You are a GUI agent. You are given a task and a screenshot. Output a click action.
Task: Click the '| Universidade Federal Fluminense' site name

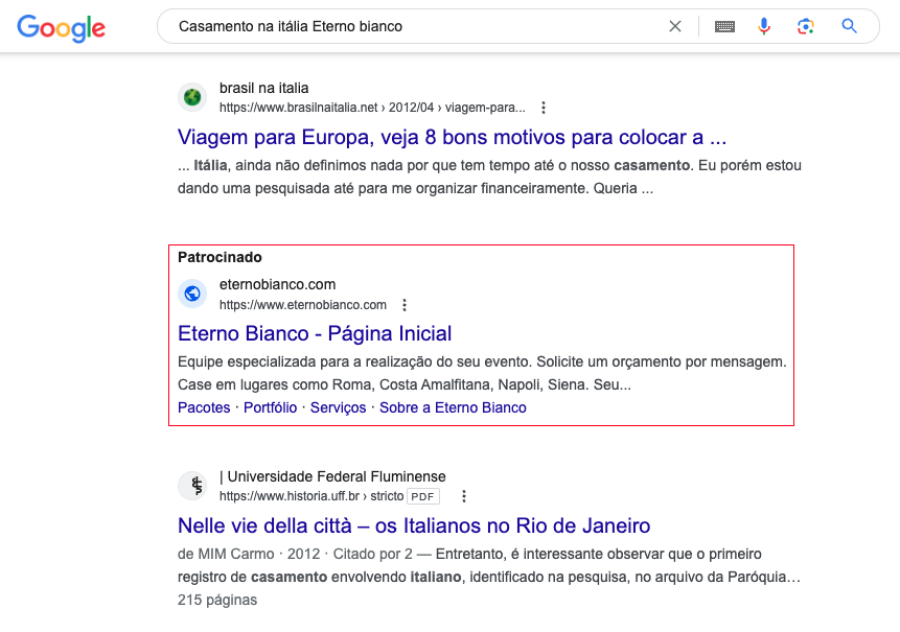point(332,476)
